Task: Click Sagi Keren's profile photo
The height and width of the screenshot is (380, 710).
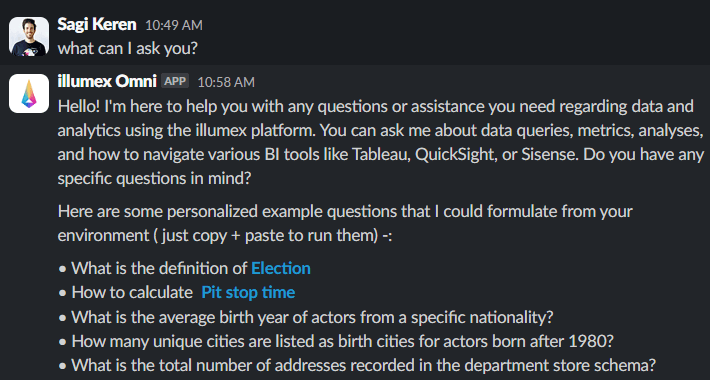Action: coord(29,37)
